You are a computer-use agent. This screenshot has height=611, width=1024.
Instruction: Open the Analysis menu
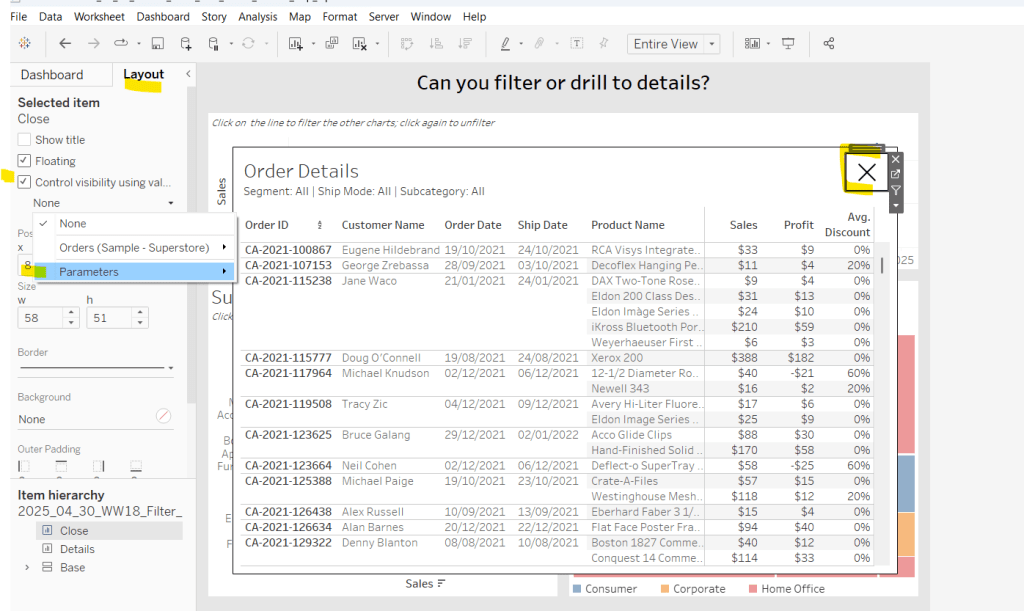258,17
